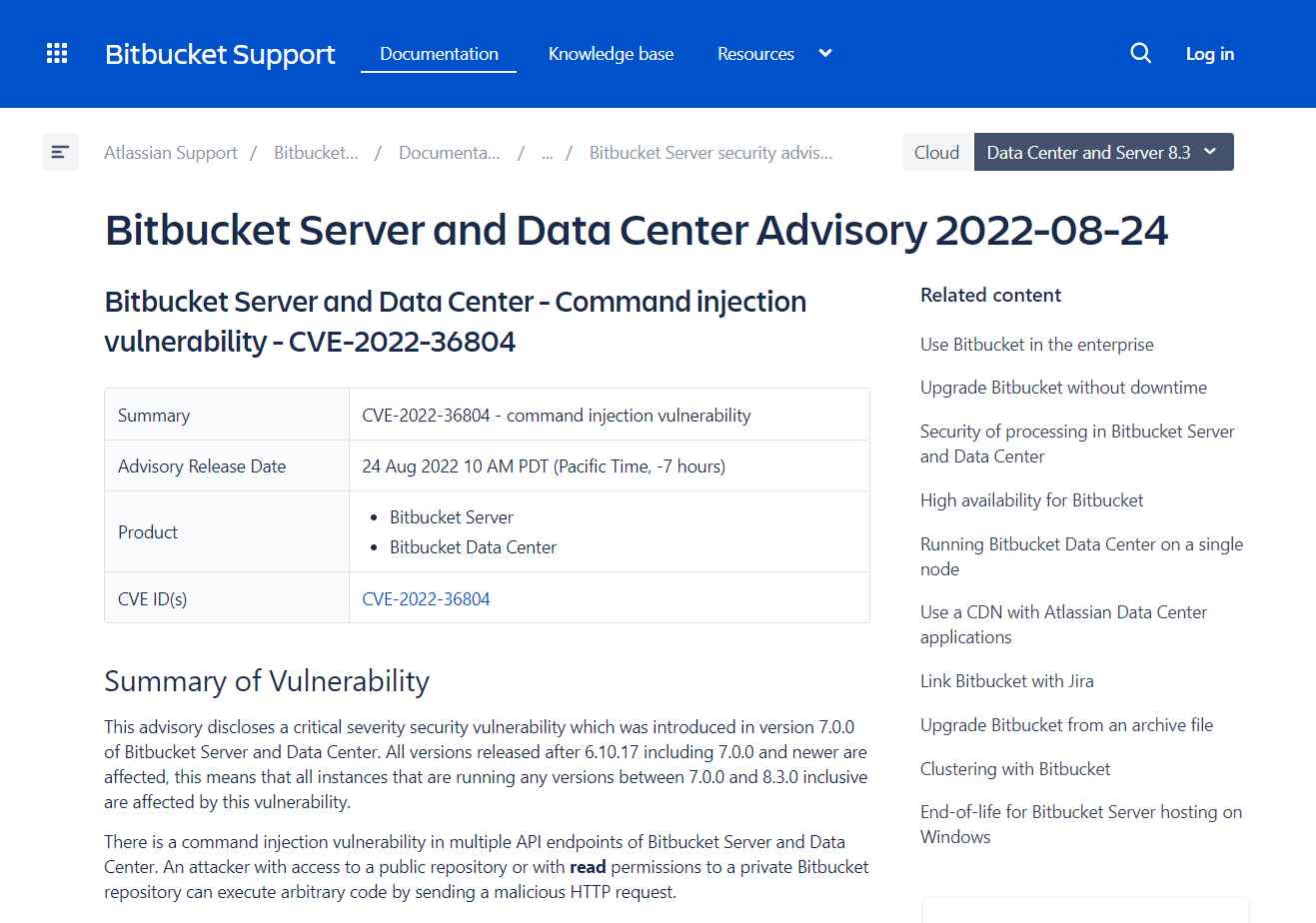Open the Data Center and Server 8.3 version selector

pos(1103,152)
